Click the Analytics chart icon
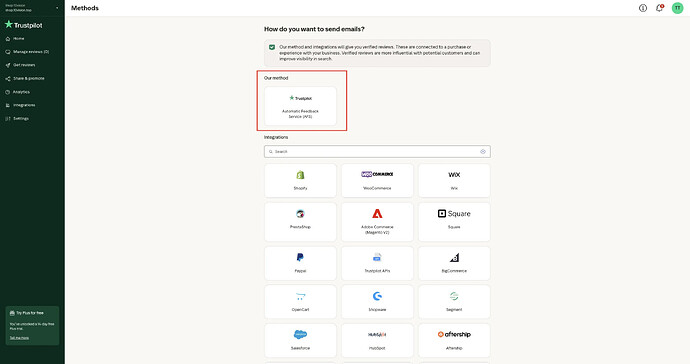Screen dimensions: 690x364 point(7,92)
